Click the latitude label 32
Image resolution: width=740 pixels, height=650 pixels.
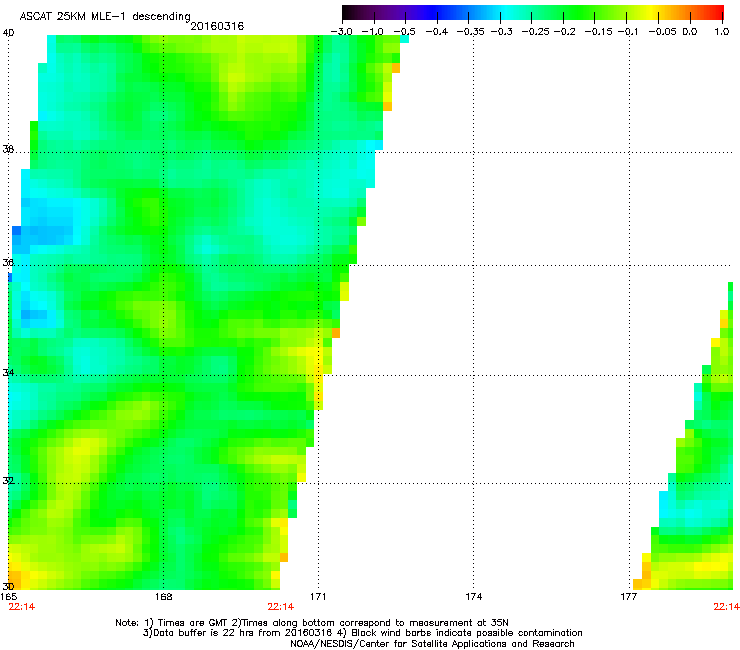(x=8, y=481)
